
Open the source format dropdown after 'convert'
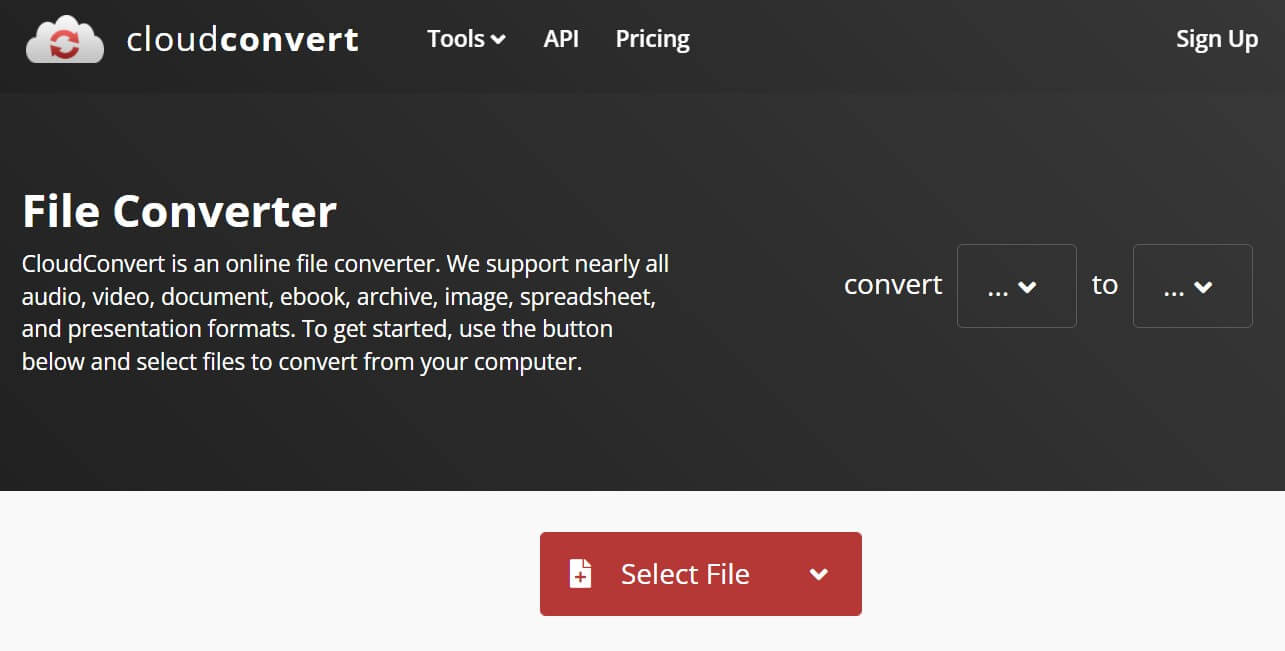[x=1016, y=286]
